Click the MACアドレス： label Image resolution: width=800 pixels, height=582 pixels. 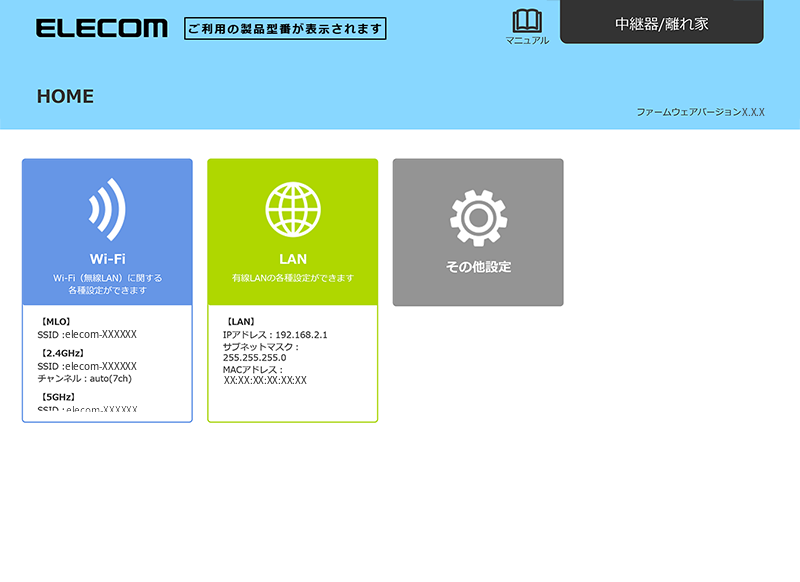tap(253, 369)
